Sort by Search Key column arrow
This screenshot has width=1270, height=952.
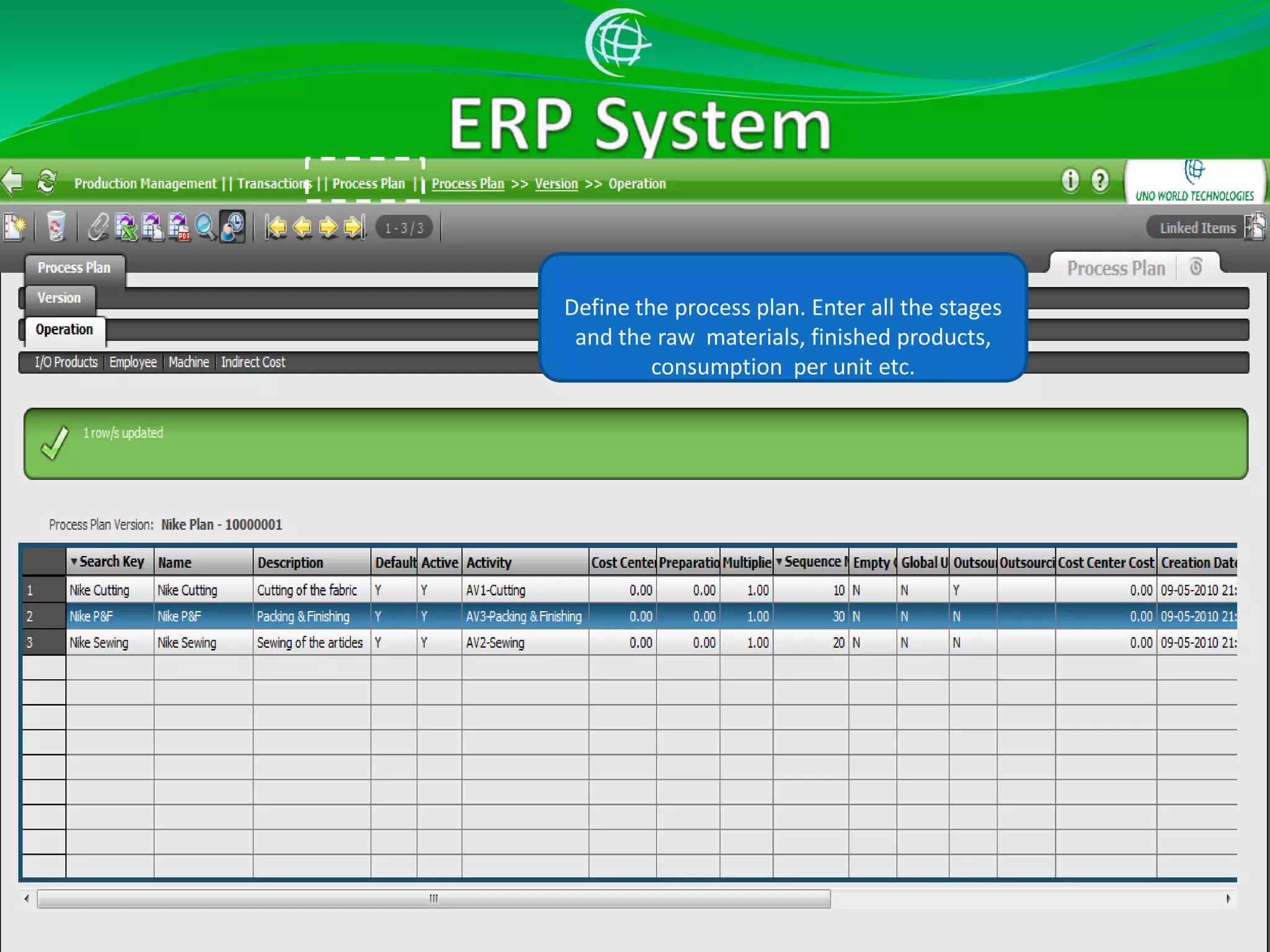tap(74, 562)
